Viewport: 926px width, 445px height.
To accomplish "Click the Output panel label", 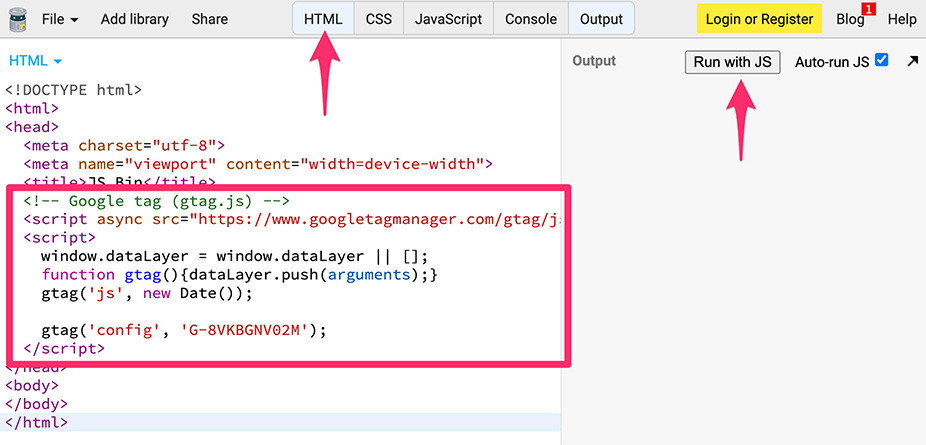I will (594, 61).
